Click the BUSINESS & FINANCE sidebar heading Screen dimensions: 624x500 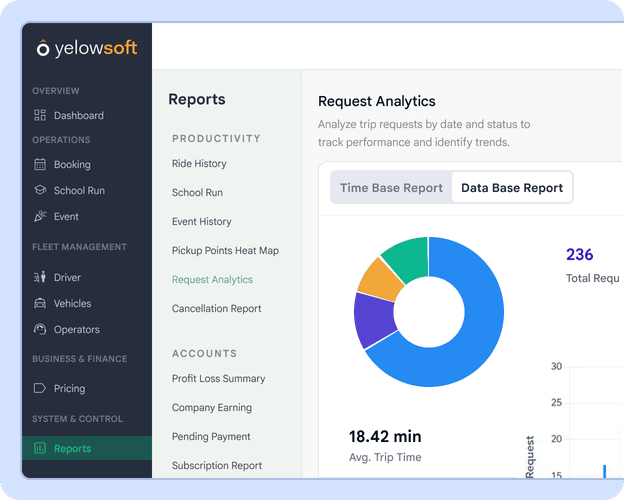[80, 359]
